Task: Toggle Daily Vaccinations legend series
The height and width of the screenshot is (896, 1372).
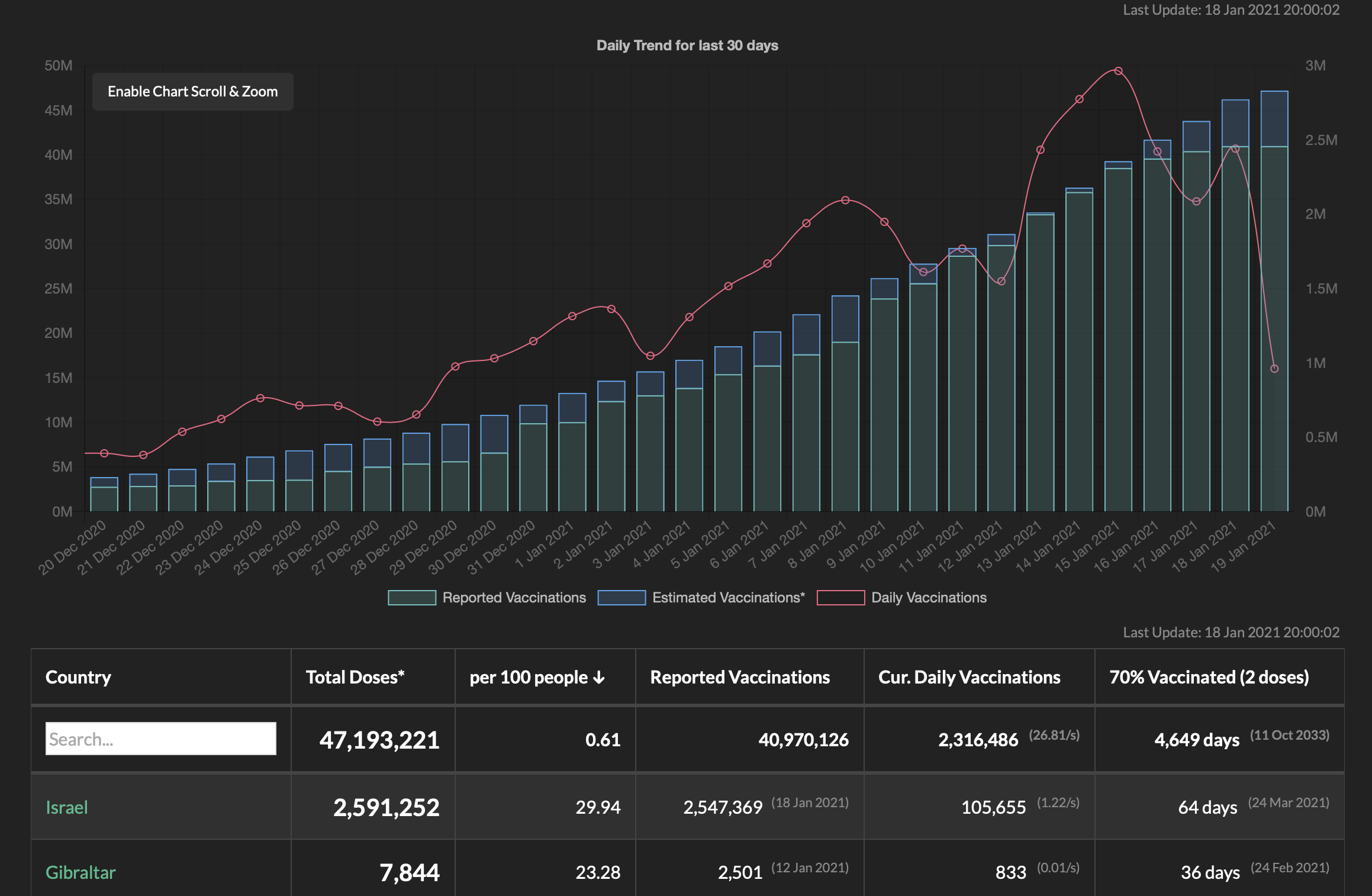Action: pos(929,598)
